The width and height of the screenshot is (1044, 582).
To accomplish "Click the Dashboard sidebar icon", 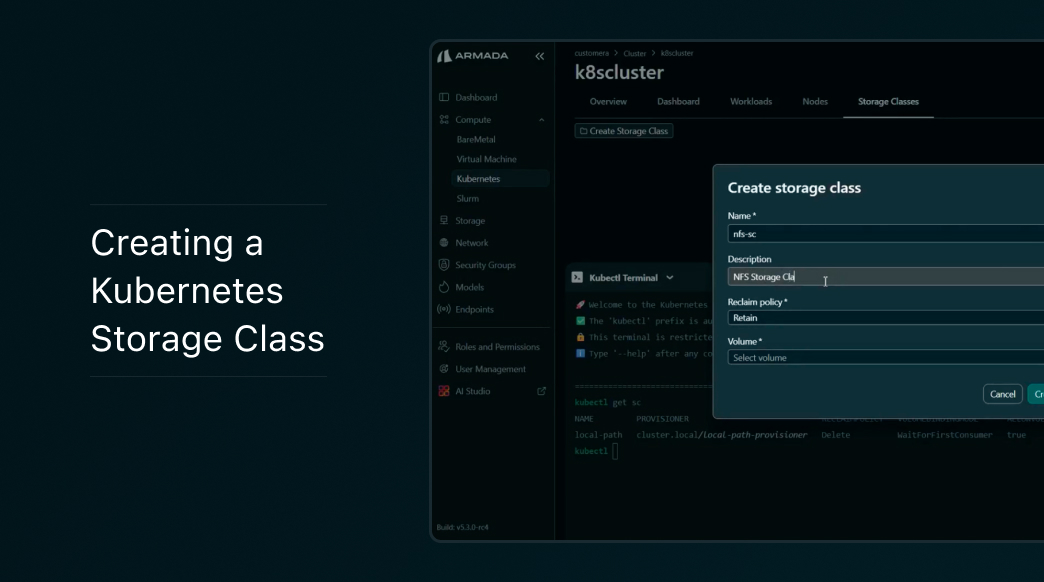I will [444, 97].
